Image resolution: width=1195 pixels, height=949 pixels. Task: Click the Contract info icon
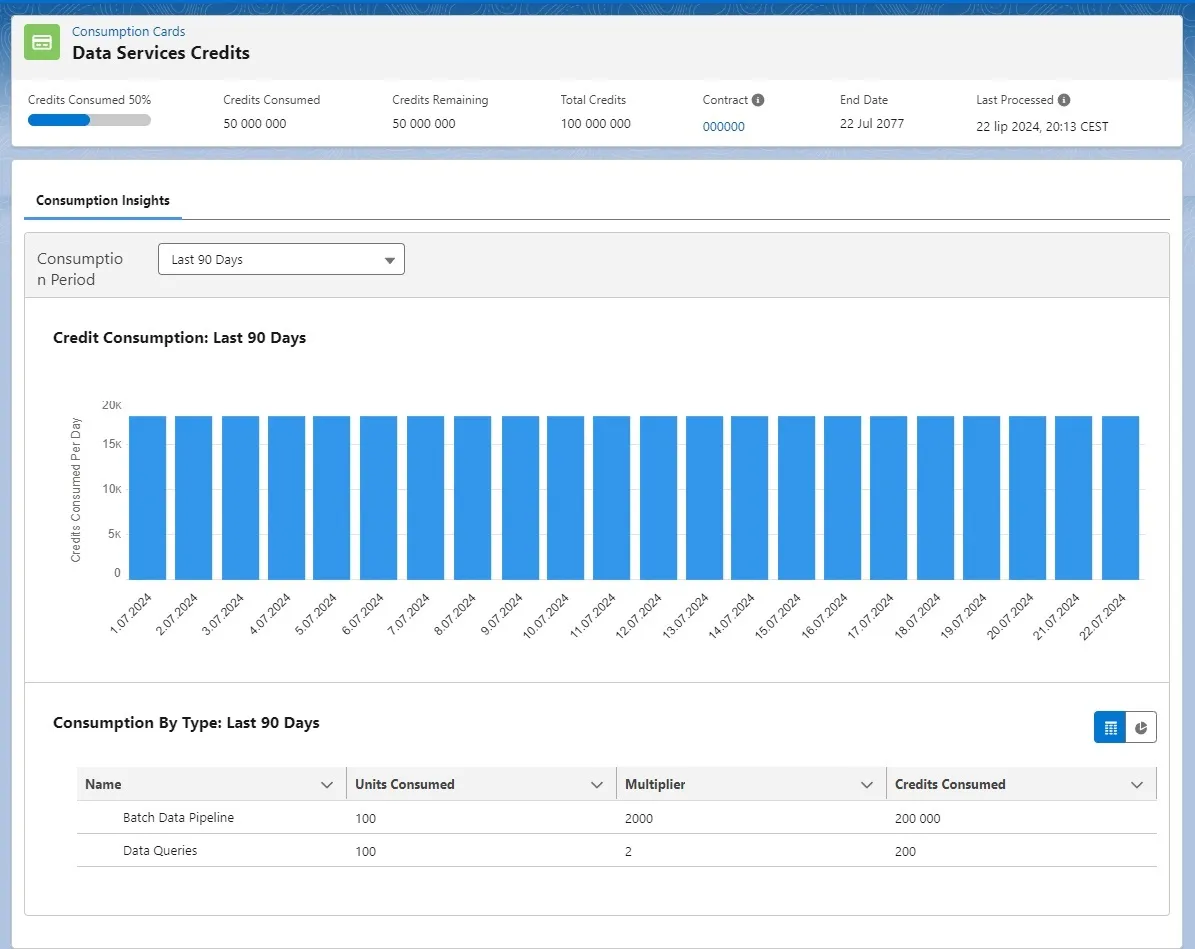tap(756, 99)
